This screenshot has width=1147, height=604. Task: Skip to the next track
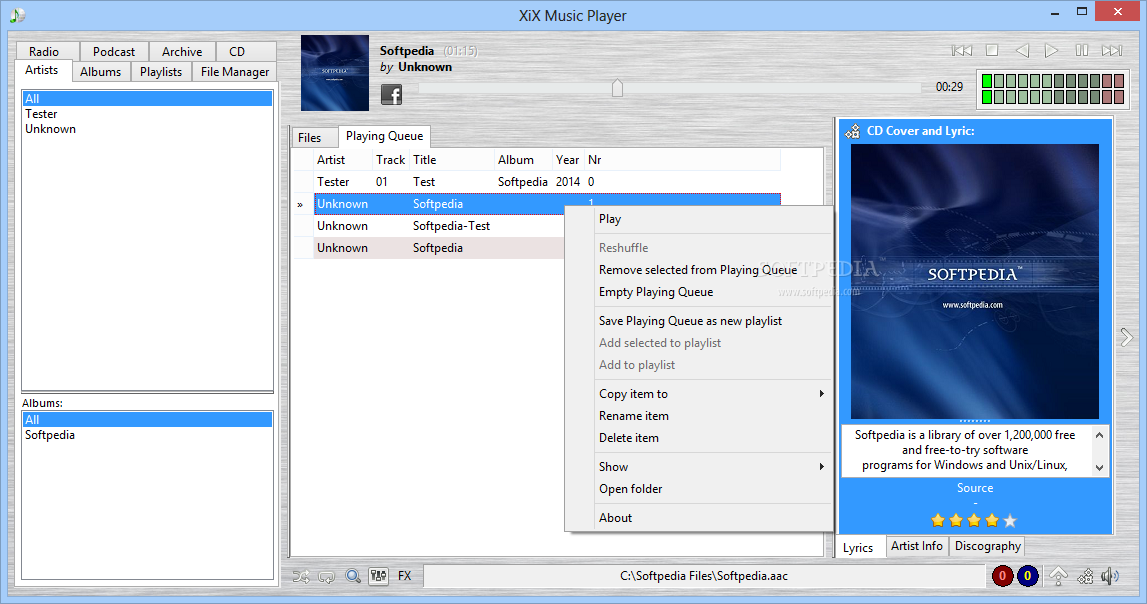1112,50
